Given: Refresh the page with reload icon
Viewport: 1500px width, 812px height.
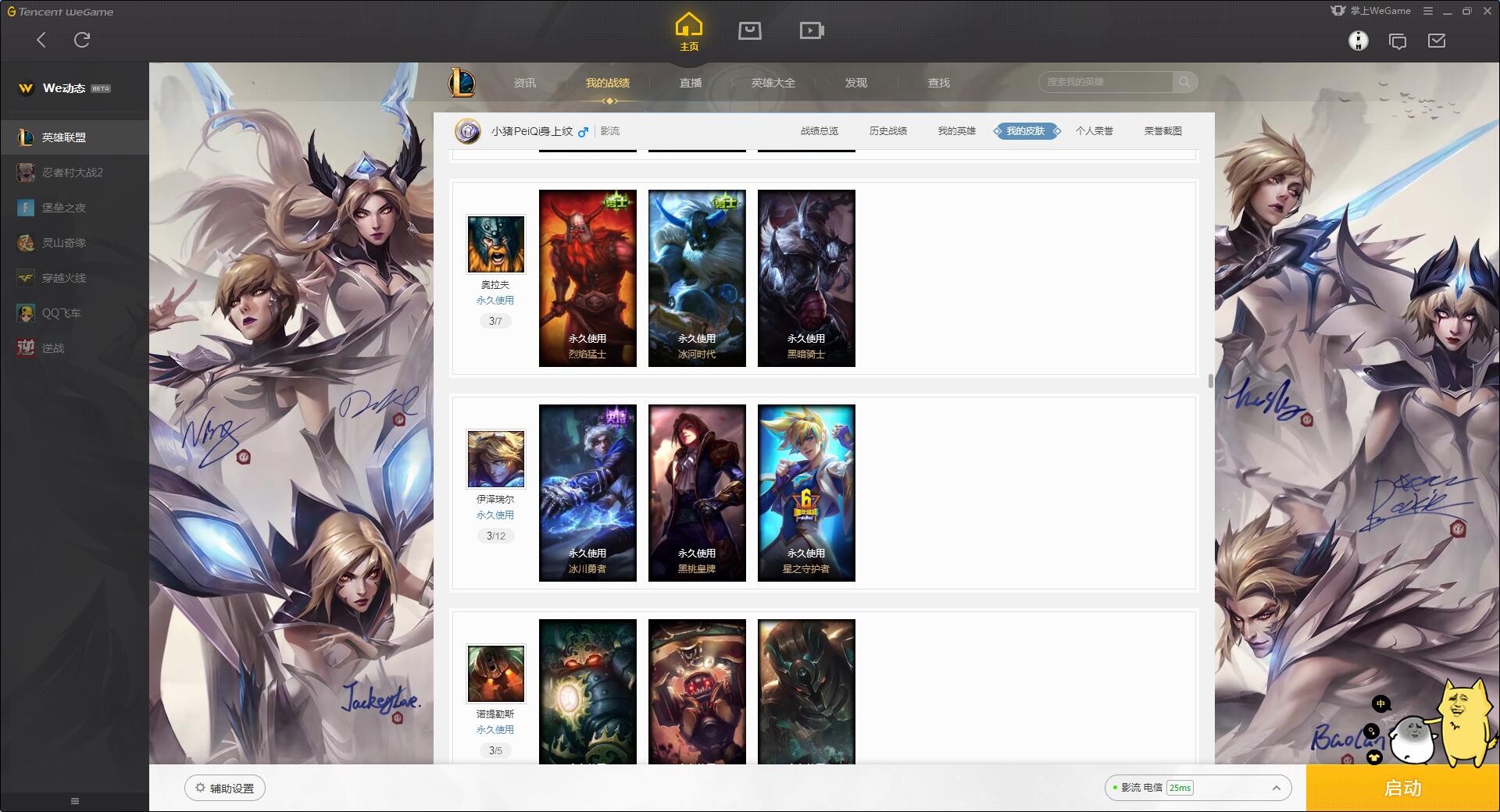Looking at the screenshot, I should tap(82, 40).
